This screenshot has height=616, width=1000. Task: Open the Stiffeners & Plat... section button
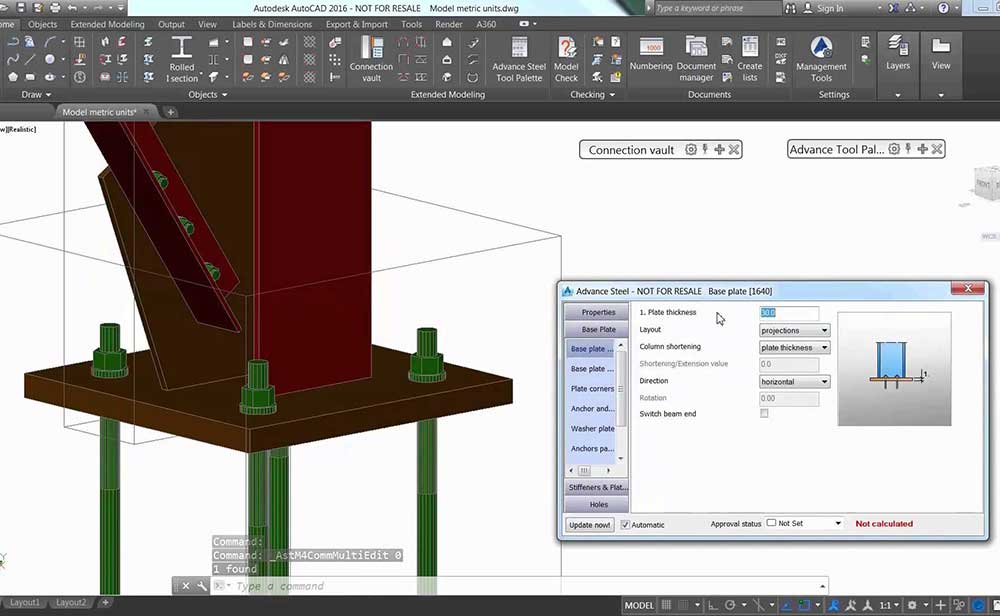point(598,487)
